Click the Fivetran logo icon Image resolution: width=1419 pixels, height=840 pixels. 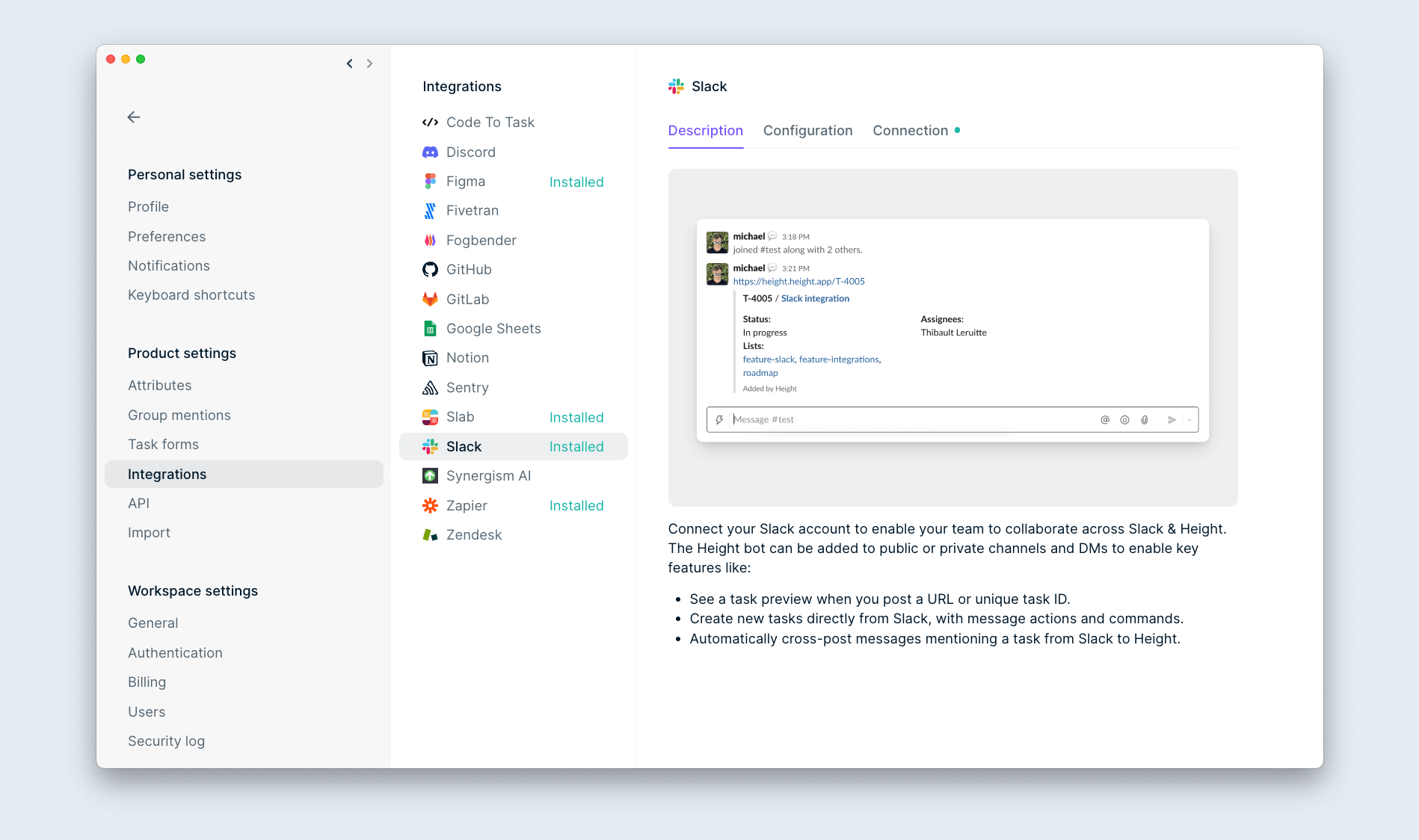click(430, 211)
